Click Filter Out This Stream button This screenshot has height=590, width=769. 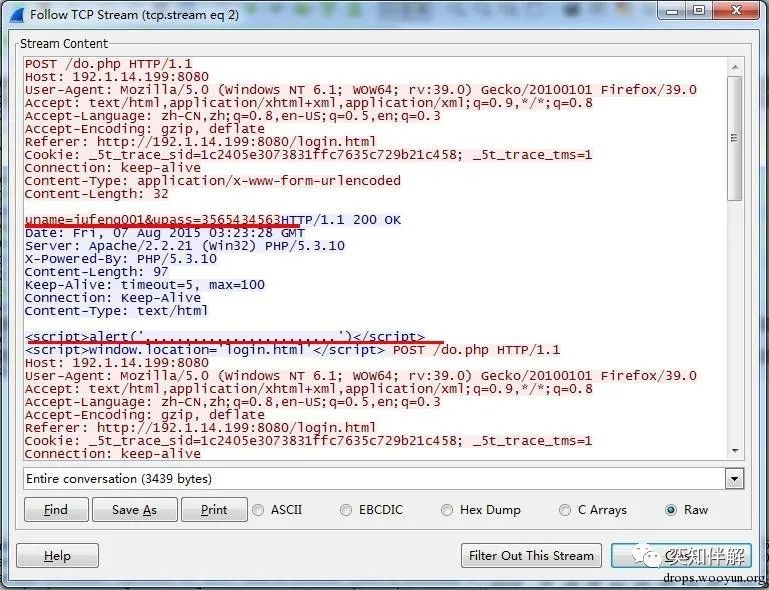pos(531,556)
